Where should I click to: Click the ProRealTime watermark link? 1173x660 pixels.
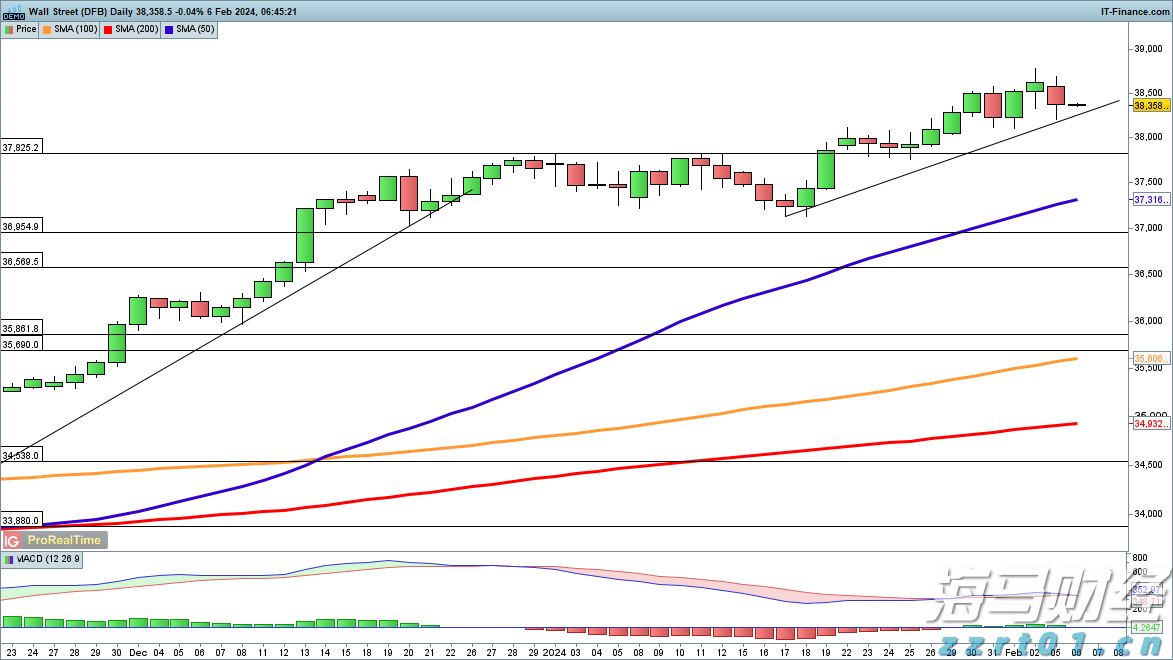point(64,540)
